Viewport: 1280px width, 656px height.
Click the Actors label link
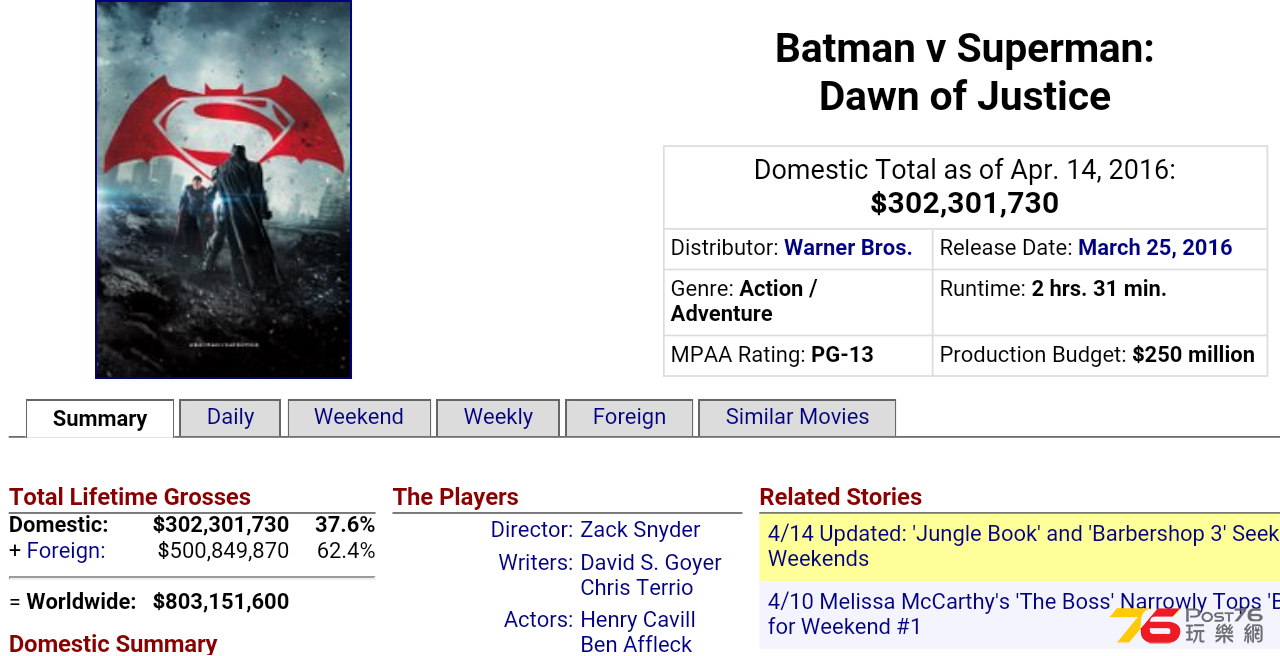(538, 620)
